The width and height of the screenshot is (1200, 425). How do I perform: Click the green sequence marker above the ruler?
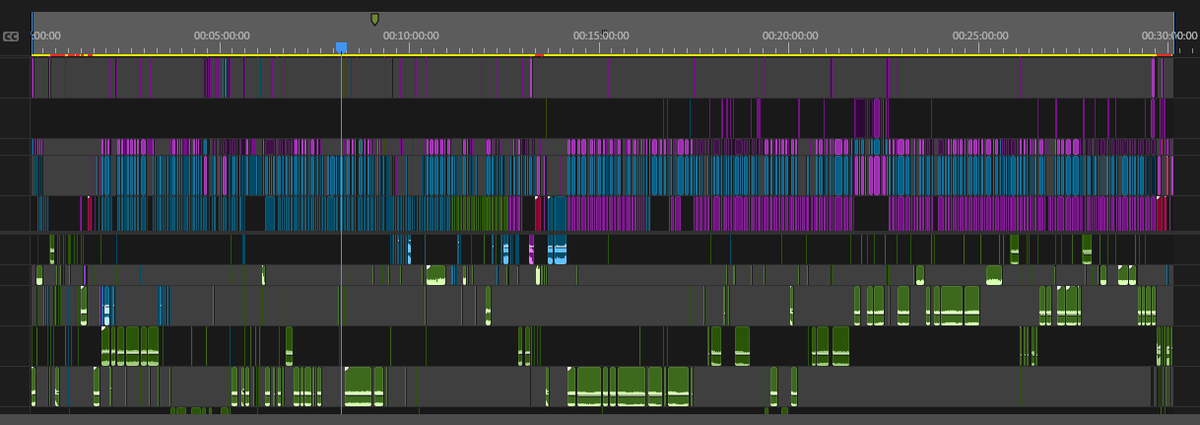pos(374,18)
